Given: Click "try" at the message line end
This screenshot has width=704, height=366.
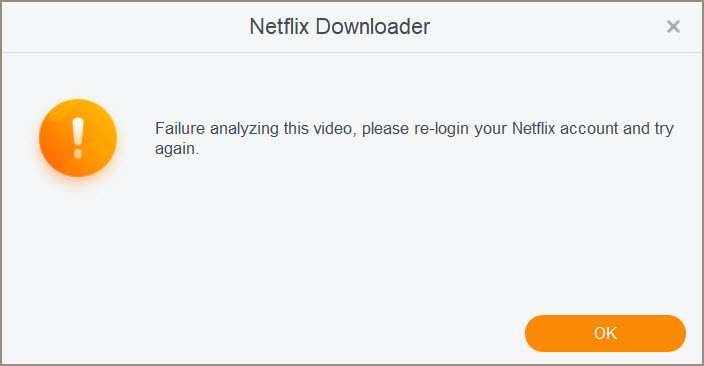Looking at the screenshot, I should point(664,129).
